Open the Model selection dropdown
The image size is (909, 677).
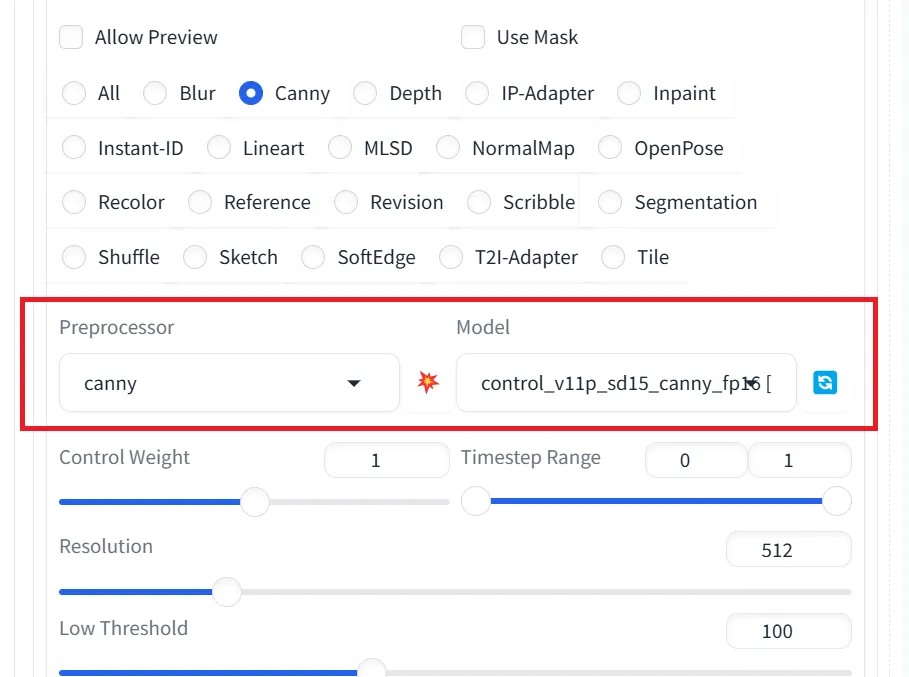coord(626,382)
